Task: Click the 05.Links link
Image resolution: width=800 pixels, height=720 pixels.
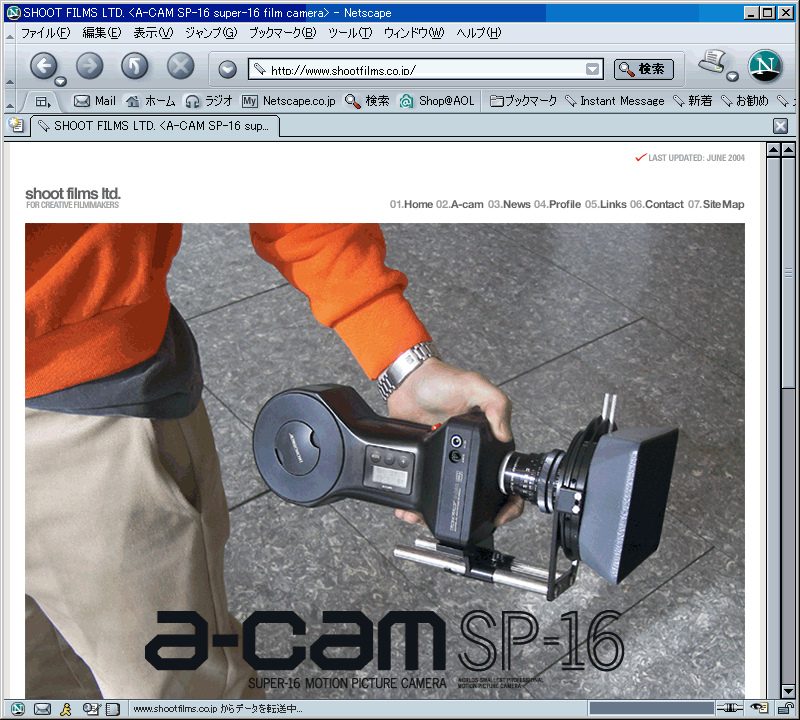Action: [606, 204]
